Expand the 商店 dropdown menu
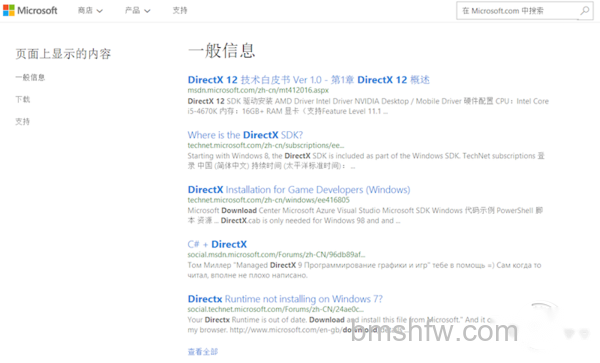 click(x=90, y=11)
